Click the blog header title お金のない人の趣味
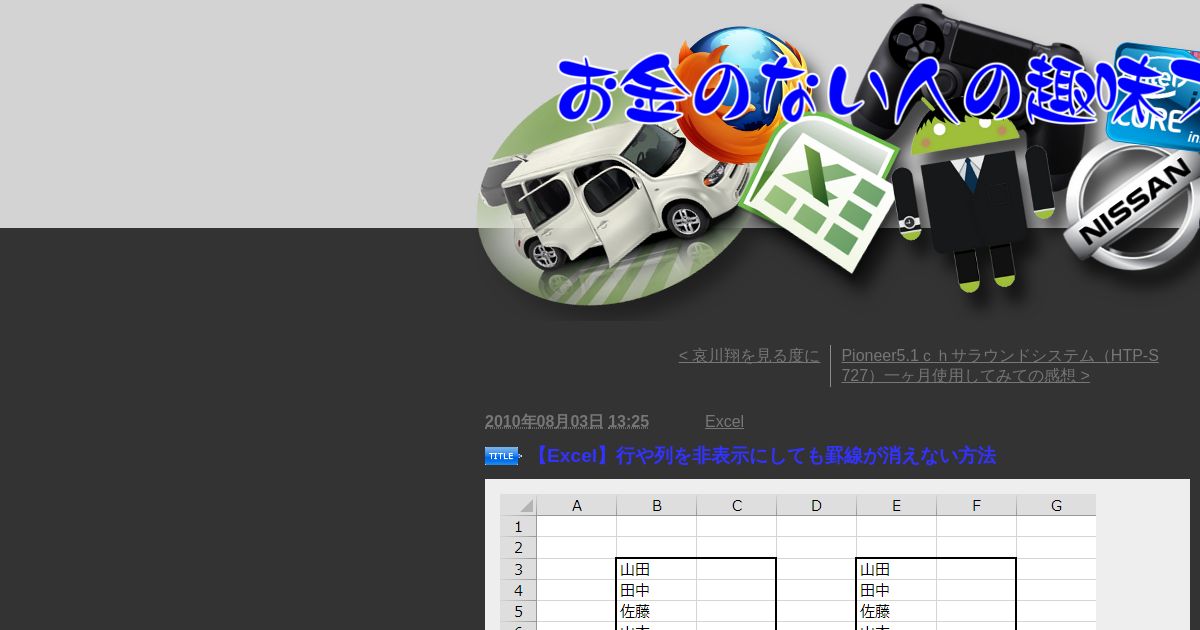1200x630 pixels. tap(878, 93)
